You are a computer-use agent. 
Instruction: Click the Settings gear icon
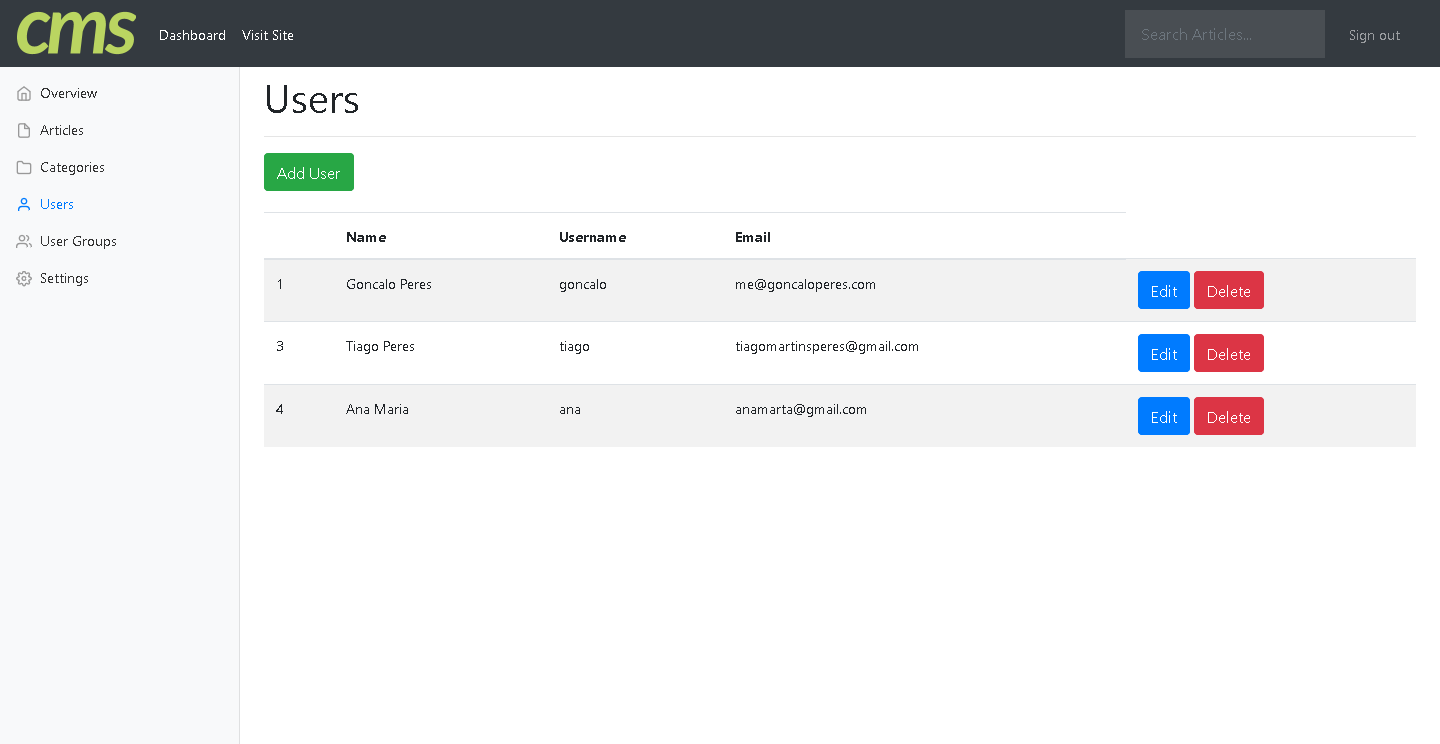tap(24, 279)
